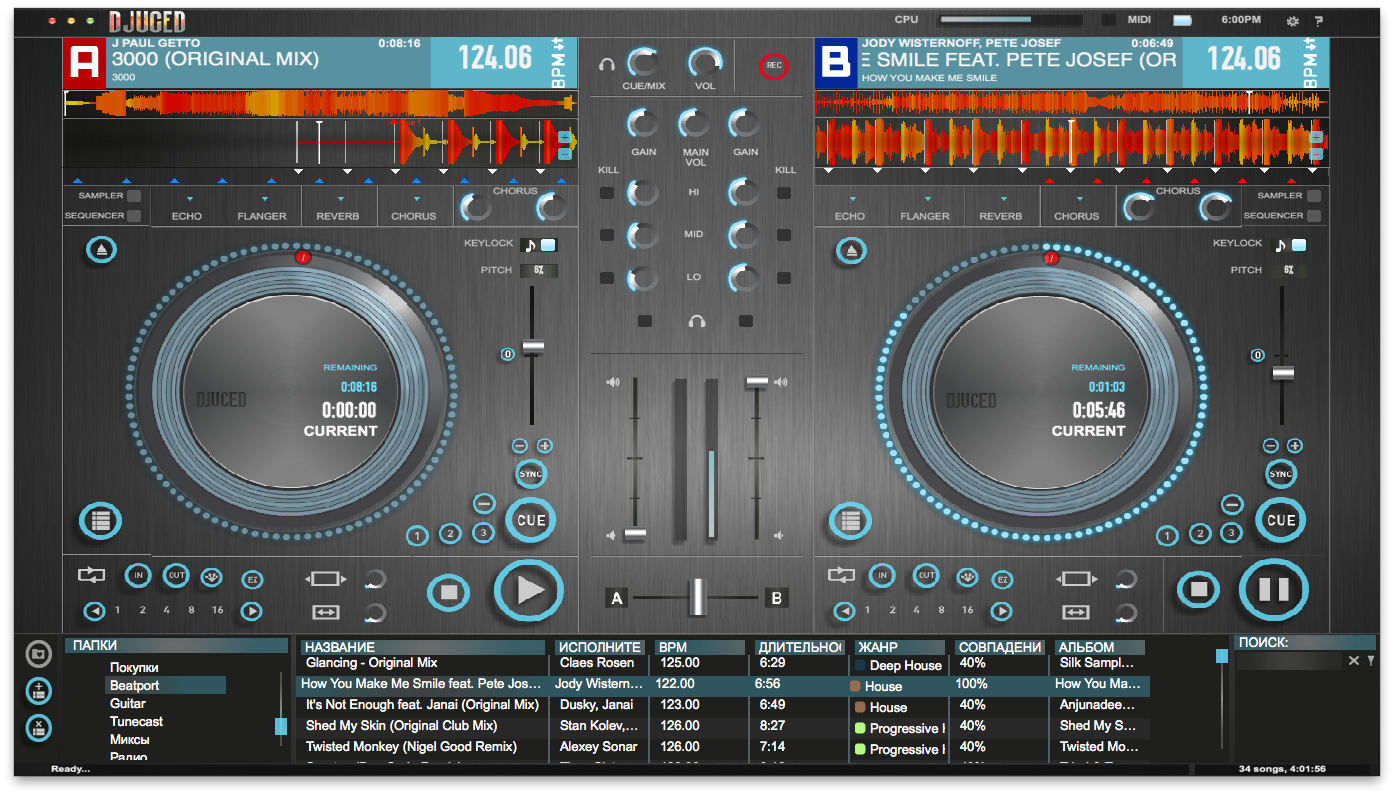Toggle the loop icon on deck A
The width and height of the screenshot is (1394, 796).
pos(91,575)
